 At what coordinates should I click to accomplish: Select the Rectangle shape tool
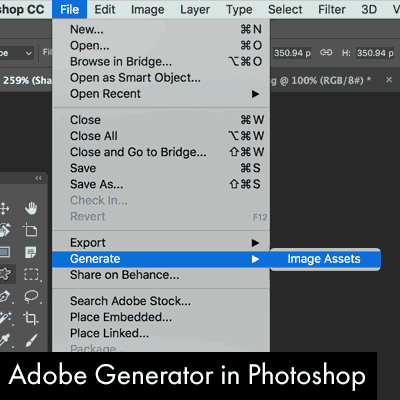click(x=5, y=252)
